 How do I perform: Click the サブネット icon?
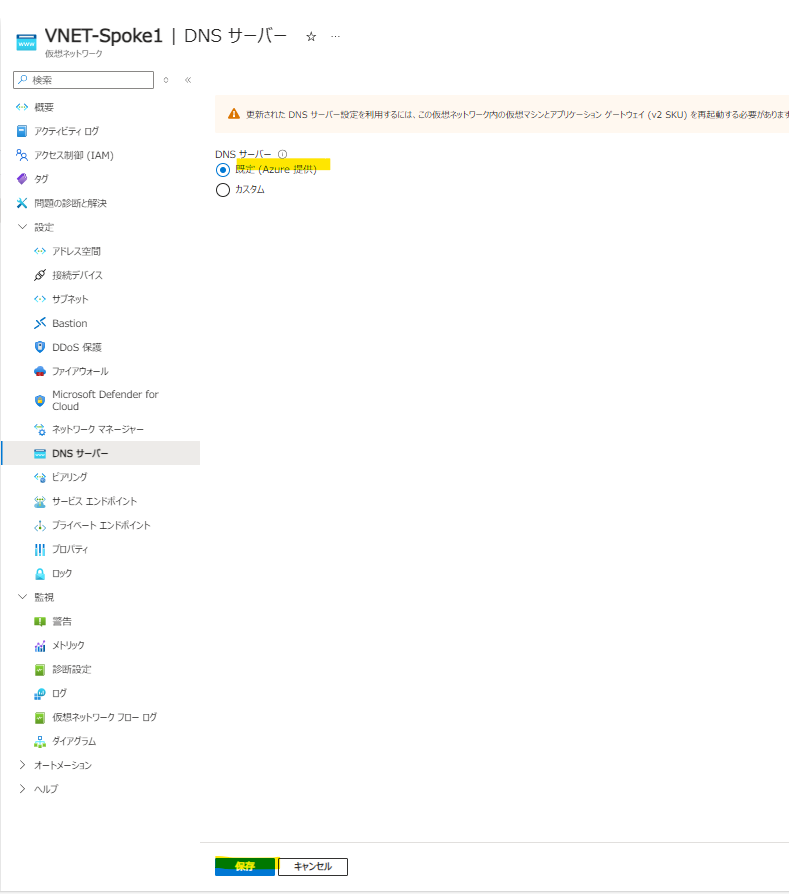40,299
